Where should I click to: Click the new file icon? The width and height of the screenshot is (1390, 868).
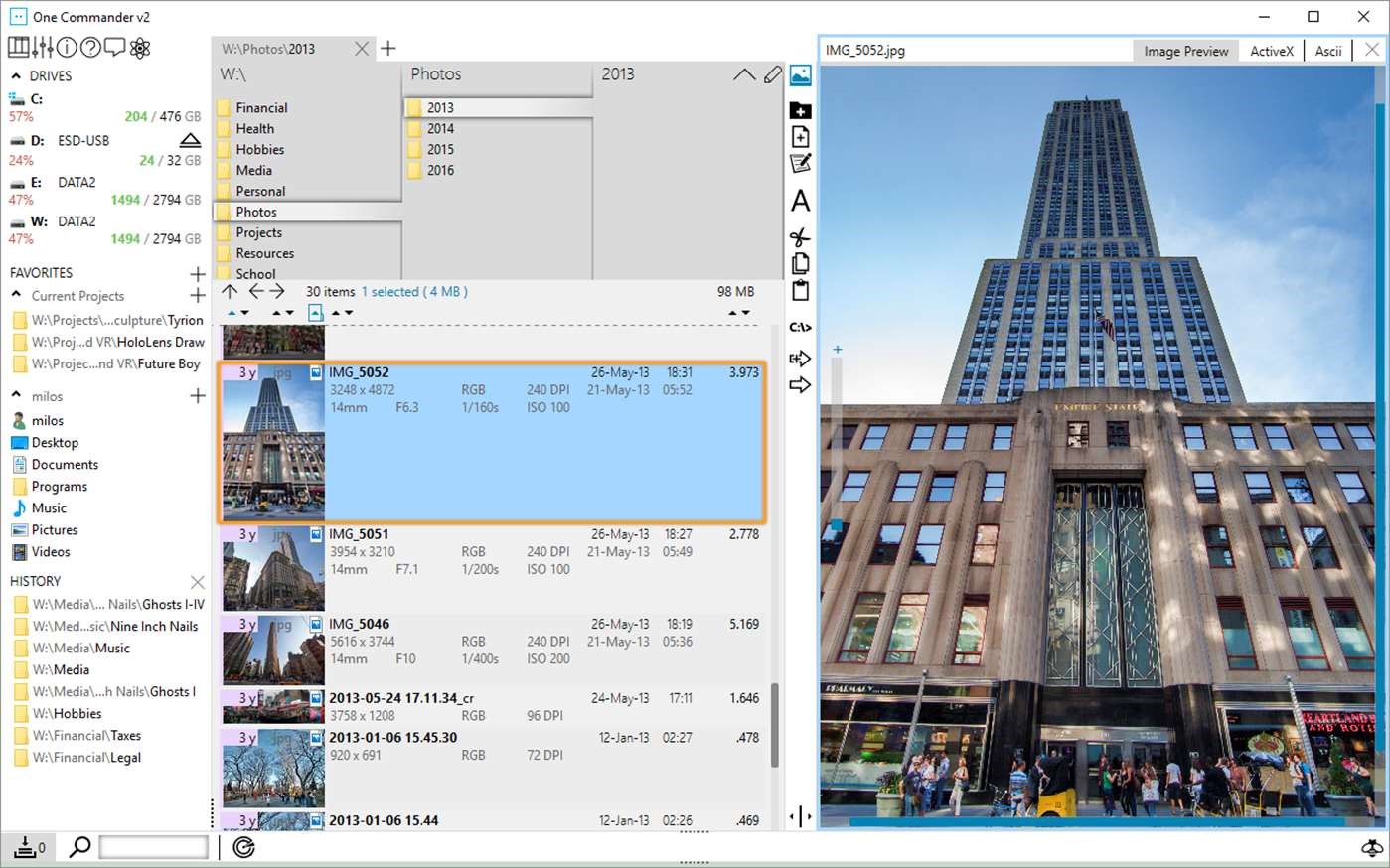pyautogui.click(x=800, y=137)
